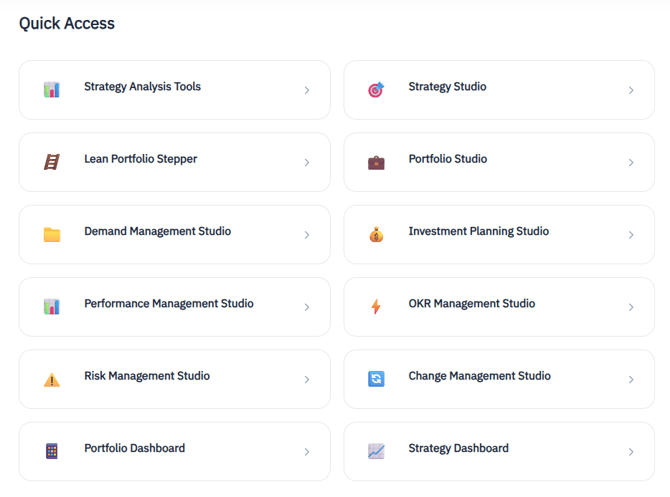Click the lightning bolt icon for OKR Management

[376, 307]
